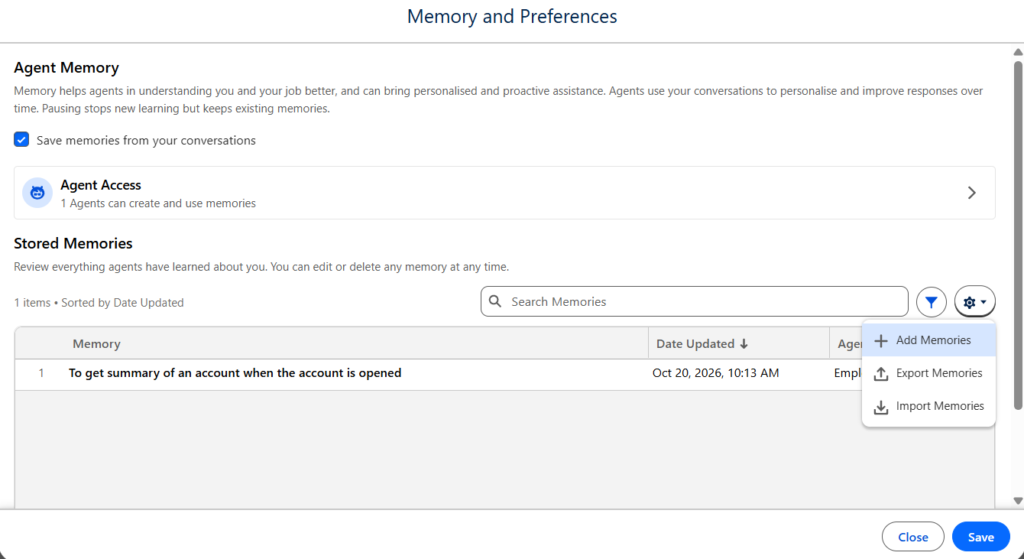The height and width of the screenshot is (559, 1024).
Task: Click the vertical scrollbar thumb
Action: point(1017,235)
